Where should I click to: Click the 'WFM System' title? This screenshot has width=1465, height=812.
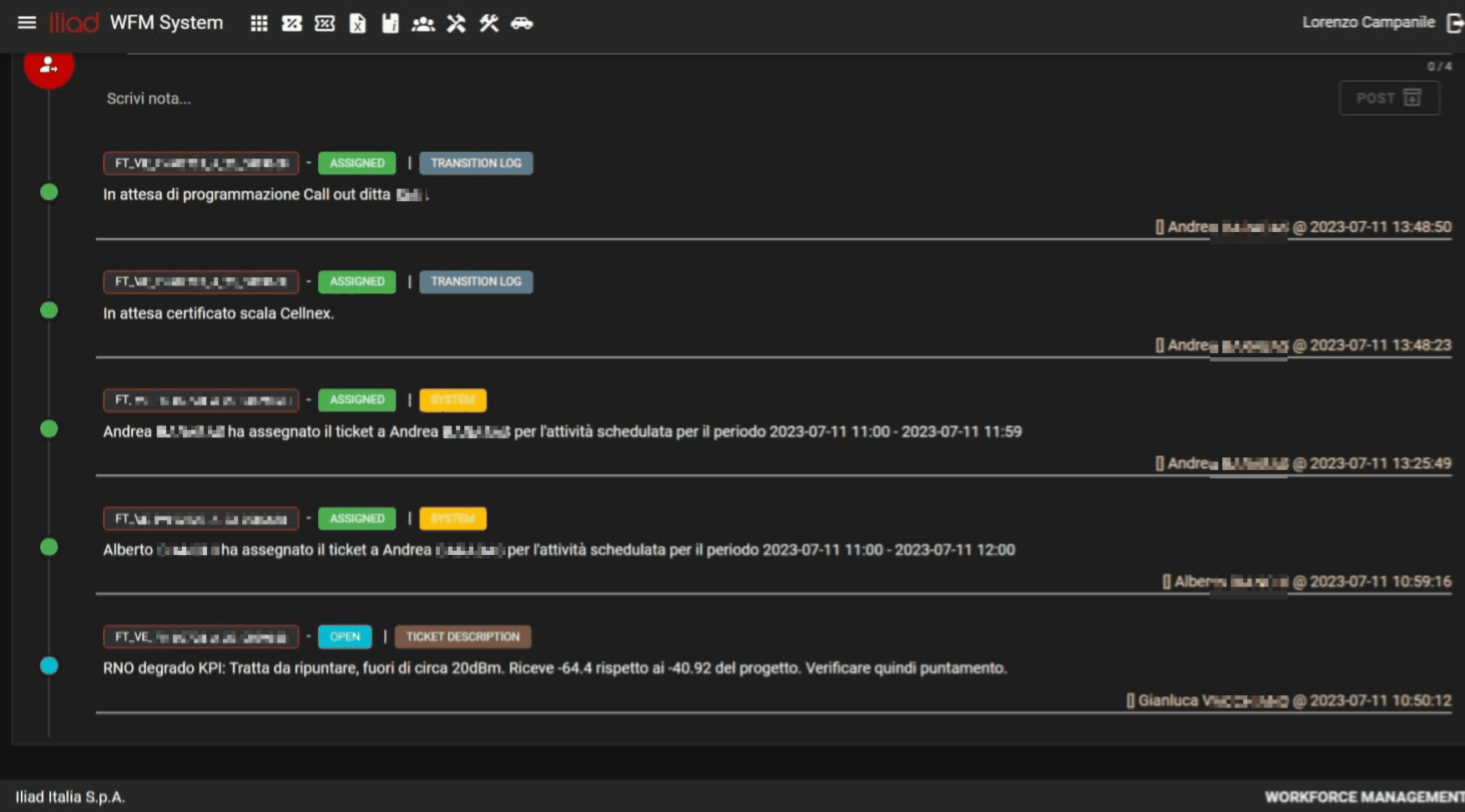click(x=166, y=23)
